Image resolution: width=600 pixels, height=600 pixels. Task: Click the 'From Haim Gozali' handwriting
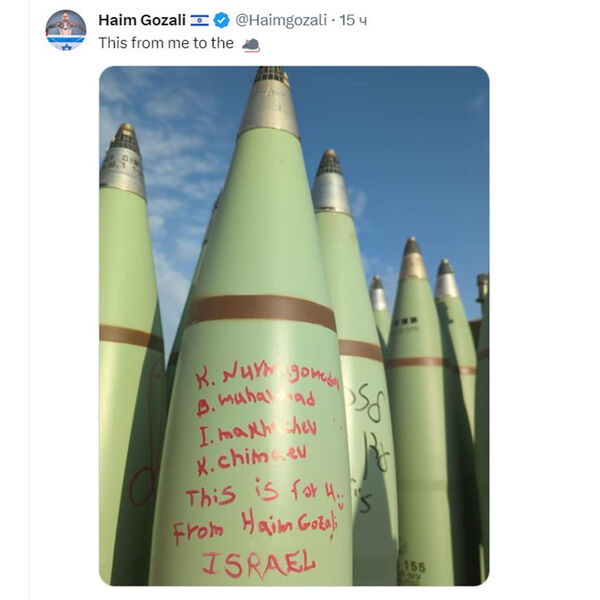tap(255, 525)
